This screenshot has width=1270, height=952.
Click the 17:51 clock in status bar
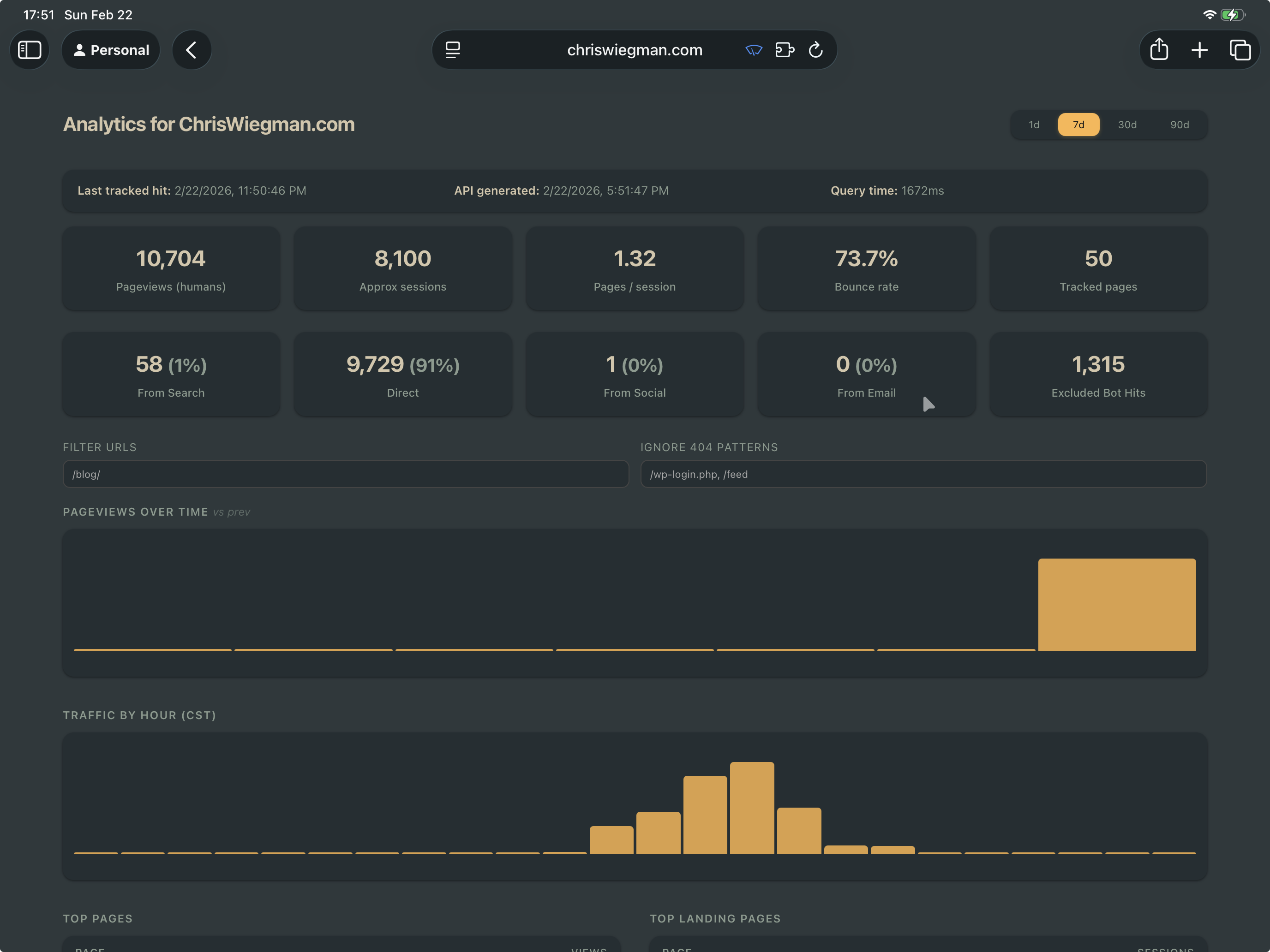(38, 15)
